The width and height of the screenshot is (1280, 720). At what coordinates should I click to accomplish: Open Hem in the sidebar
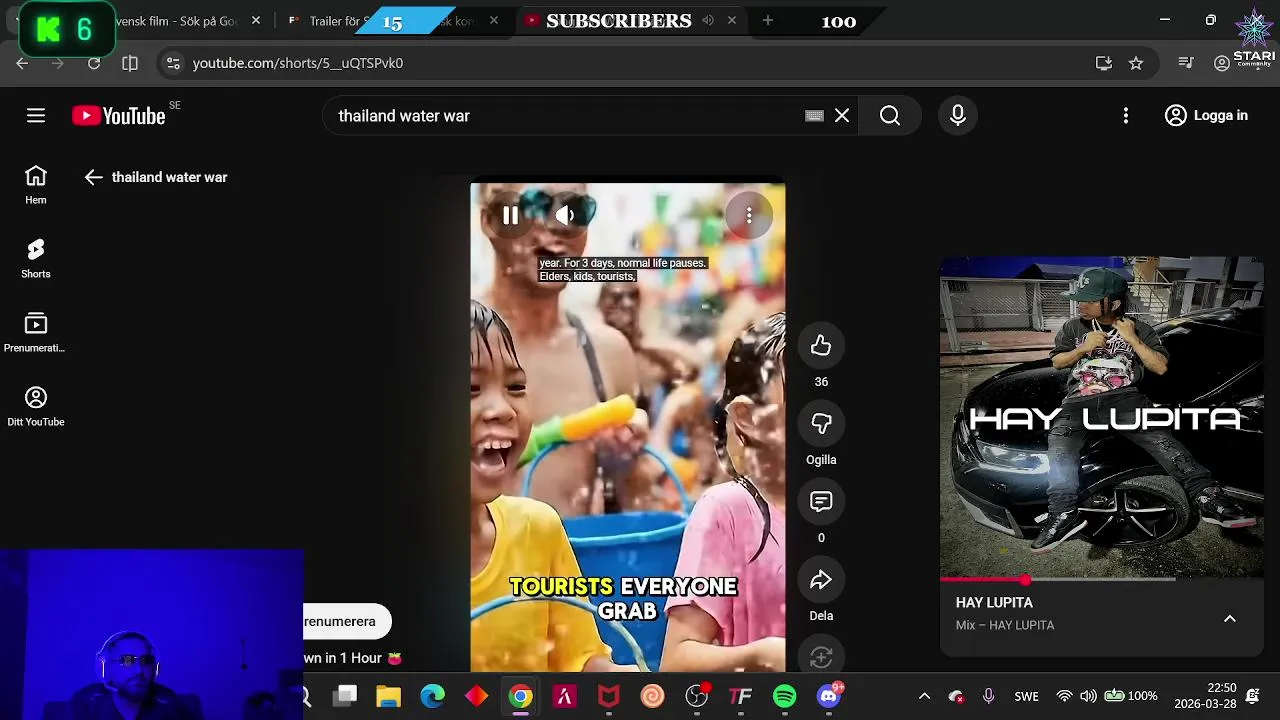(x=36, y=186)
